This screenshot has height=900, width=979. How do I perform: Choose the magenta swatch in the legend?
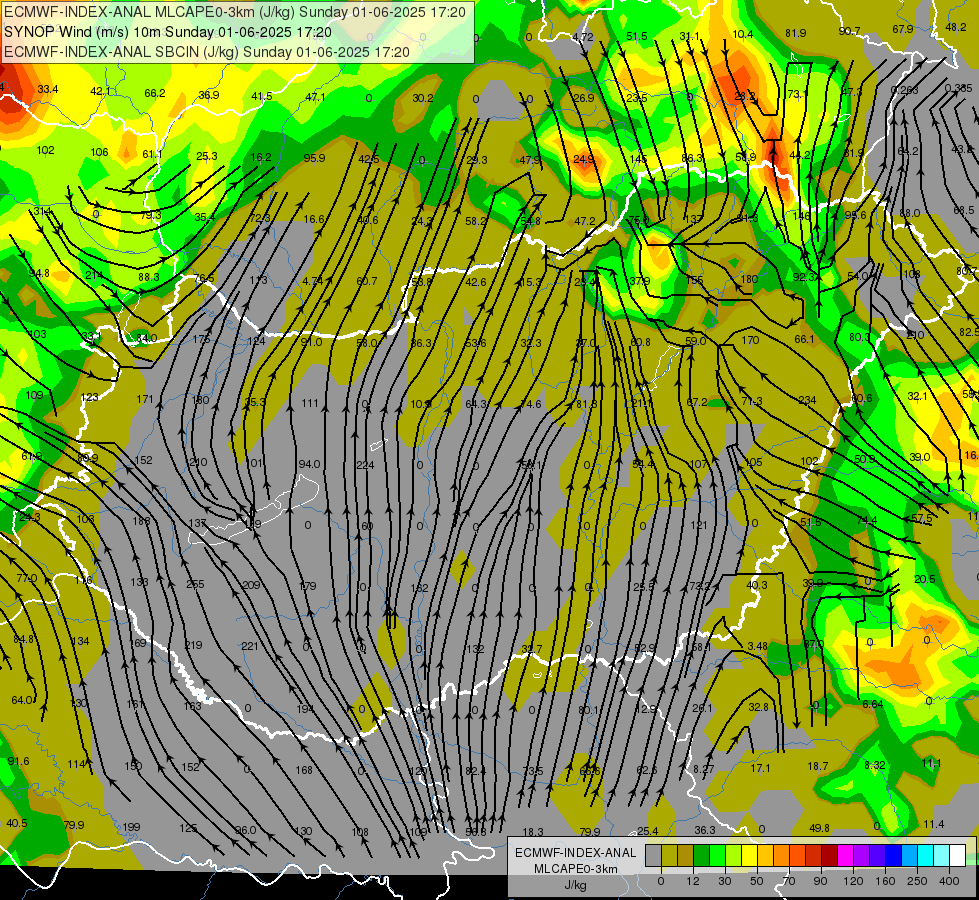[x=846, y=856]
